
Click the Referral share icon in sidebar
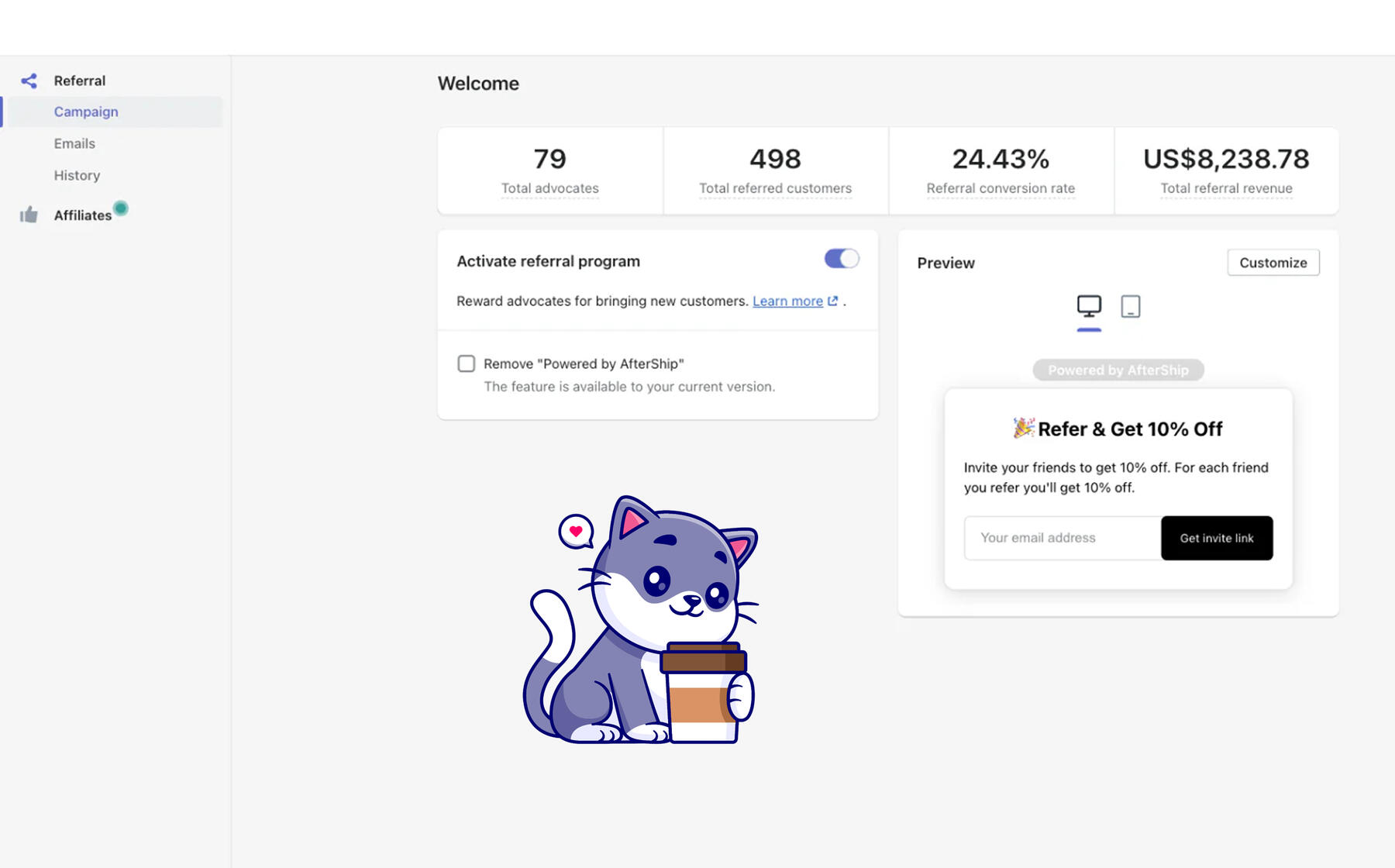(x=29, y=81)
